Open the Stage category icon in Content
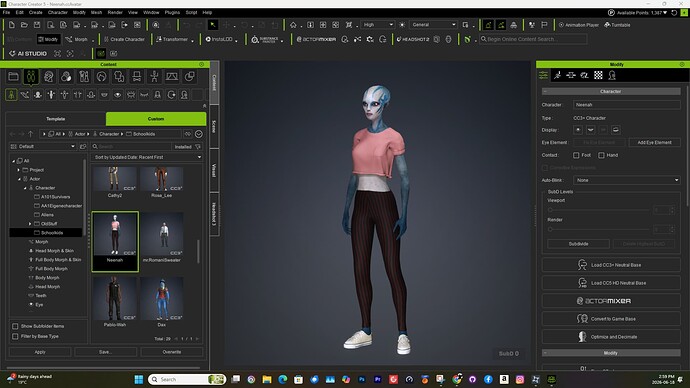The width and height of the screenshot is (690, 388). pyautogui.click(x=172, y=77)
